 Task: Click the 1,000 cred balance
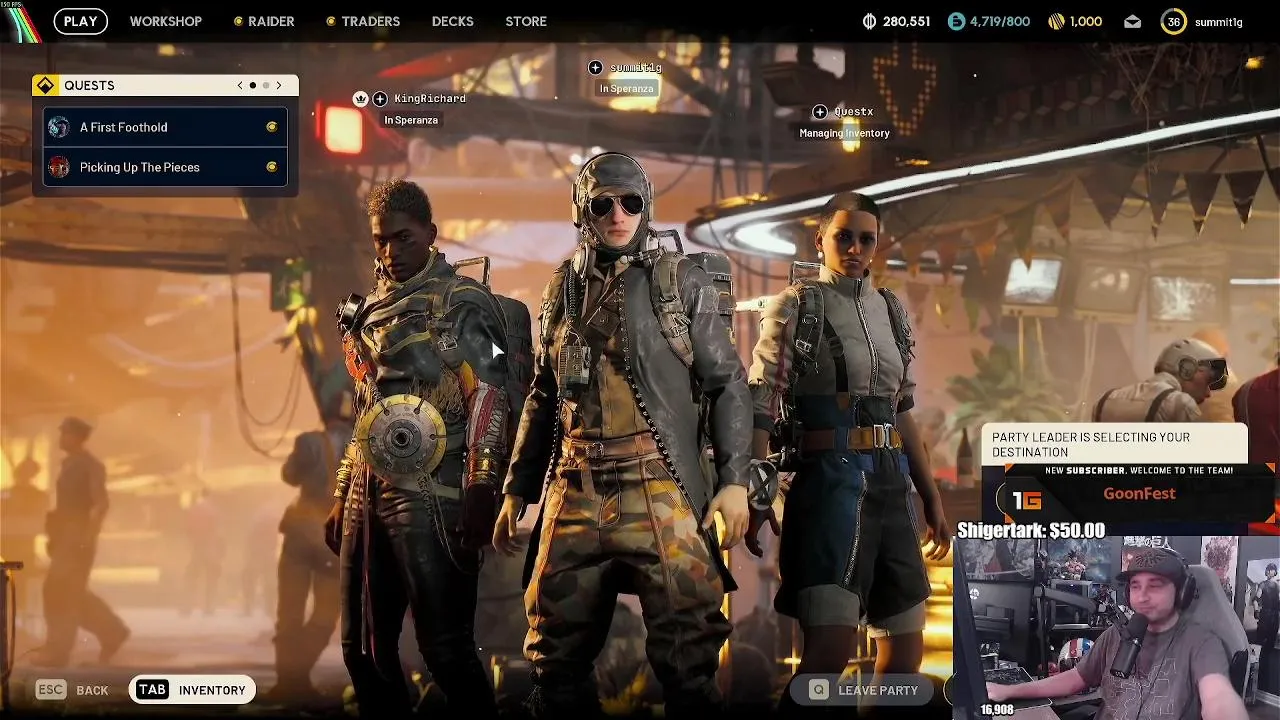1085,21
